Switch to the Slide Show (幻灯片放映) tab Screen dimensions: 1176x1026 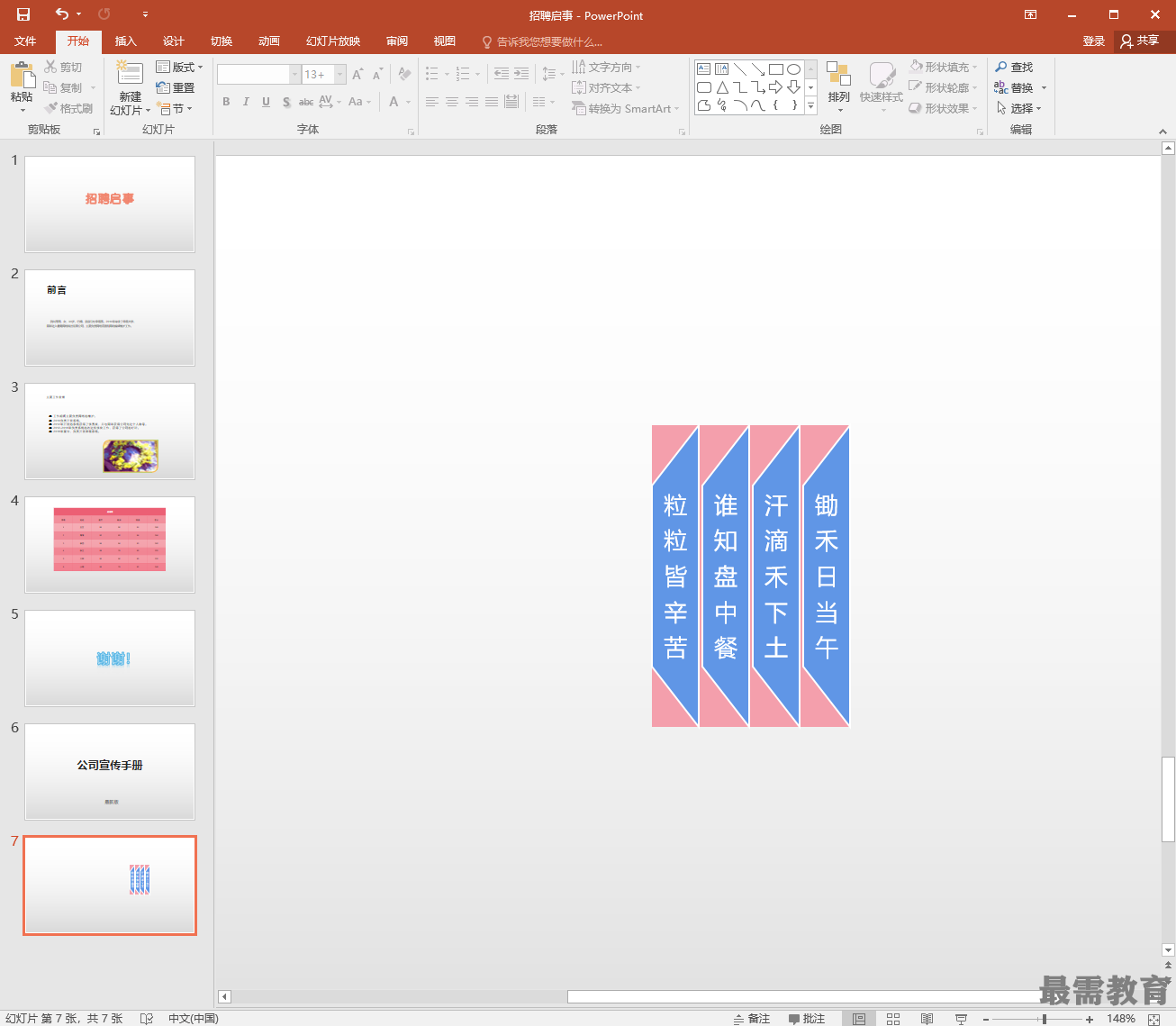332,41
